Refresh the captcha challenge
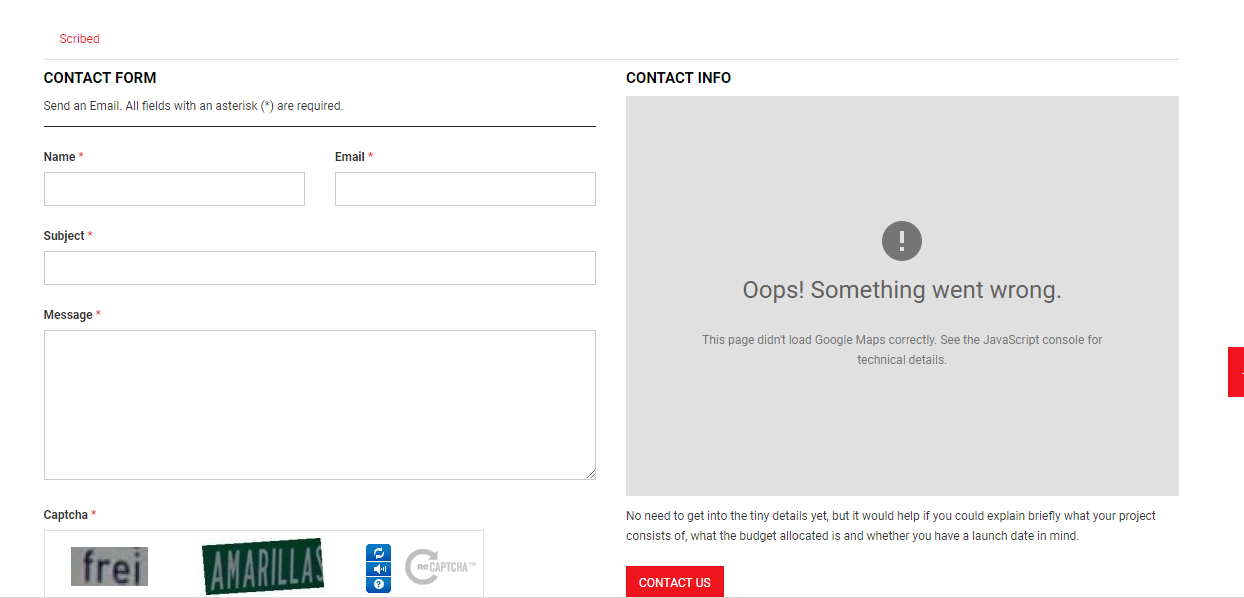This screenshot has height=598, width=1244. tap(378, 553)
